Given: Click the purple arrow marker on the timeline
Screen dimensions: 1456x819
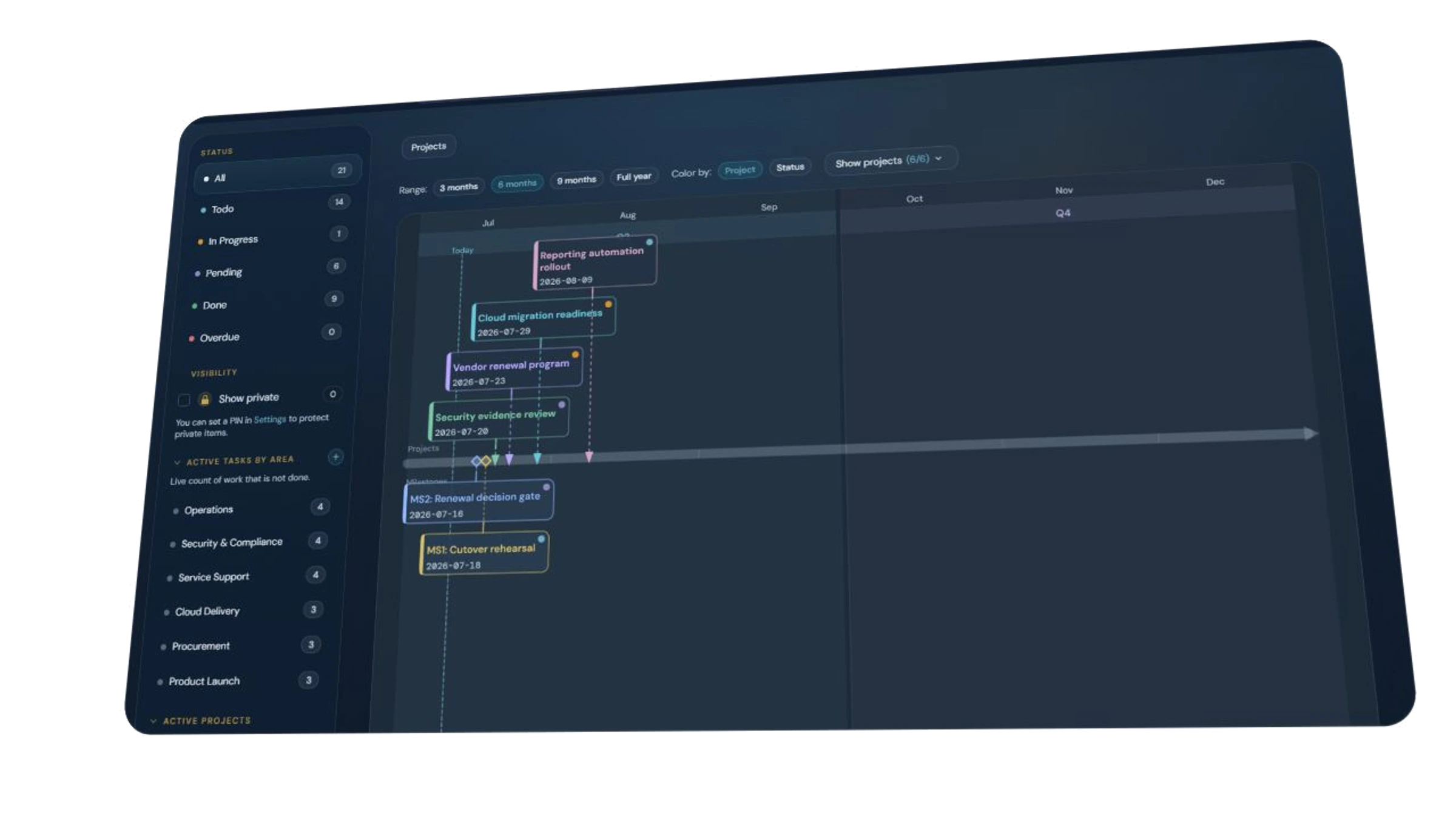Looking at the screenshot, I should pyautogui.click(x=509, y=460).
